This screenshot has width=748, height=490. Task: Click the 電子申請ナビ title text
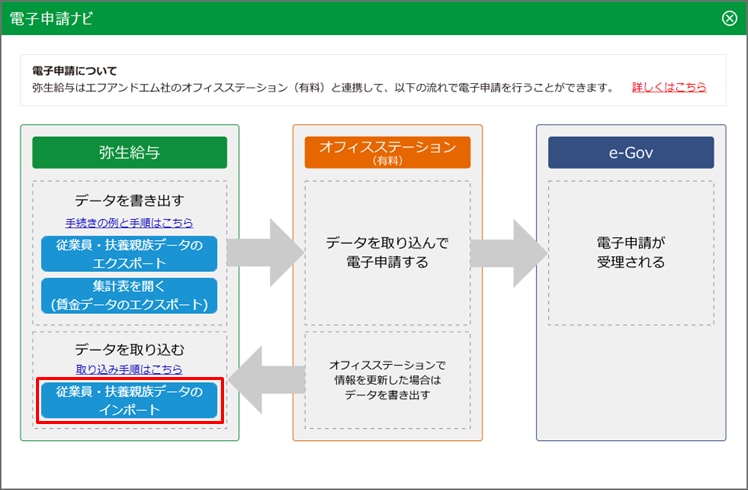click(51, 18)
